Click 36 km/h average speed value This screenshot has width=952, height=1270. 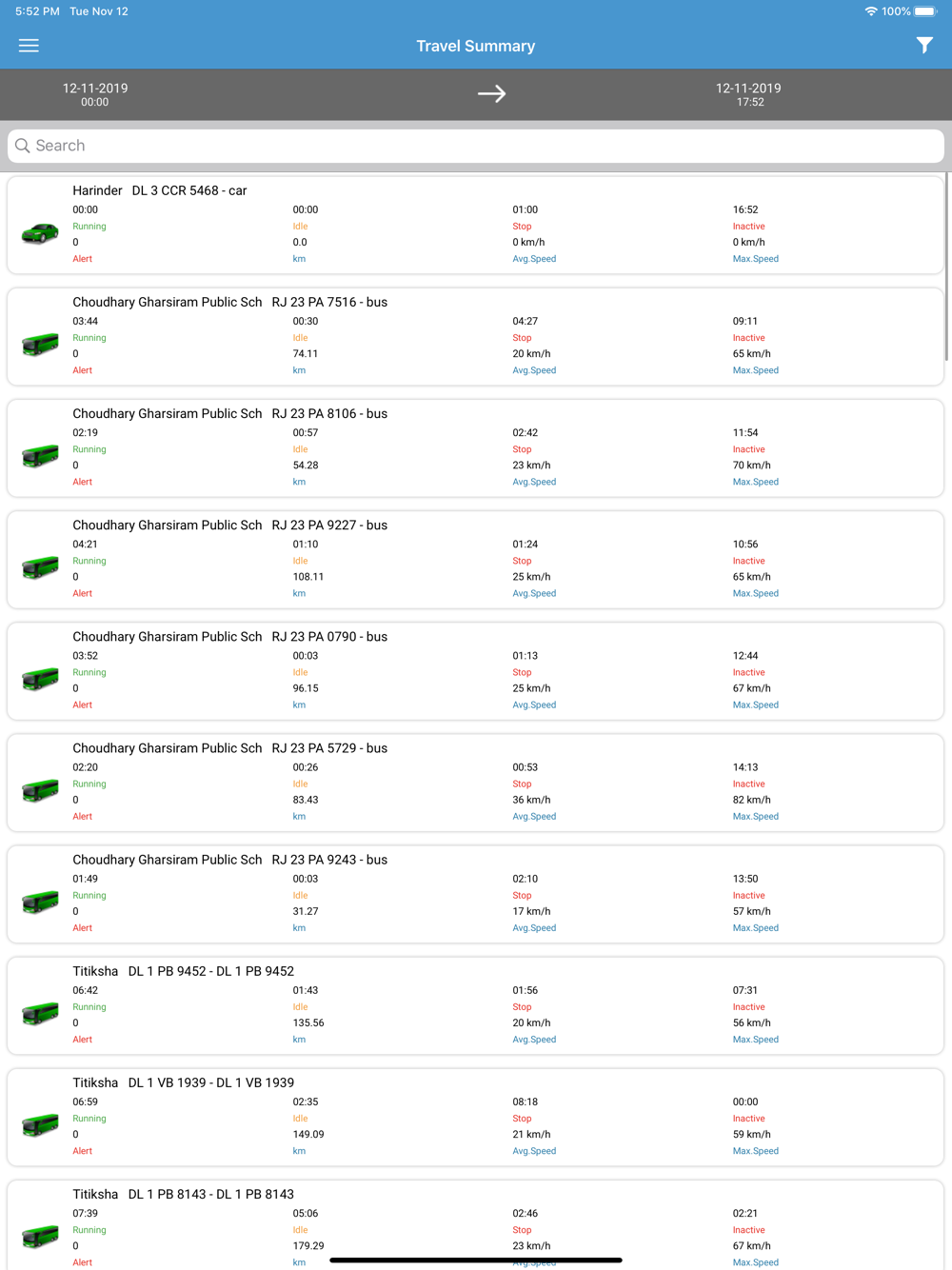tap(531, 800)
